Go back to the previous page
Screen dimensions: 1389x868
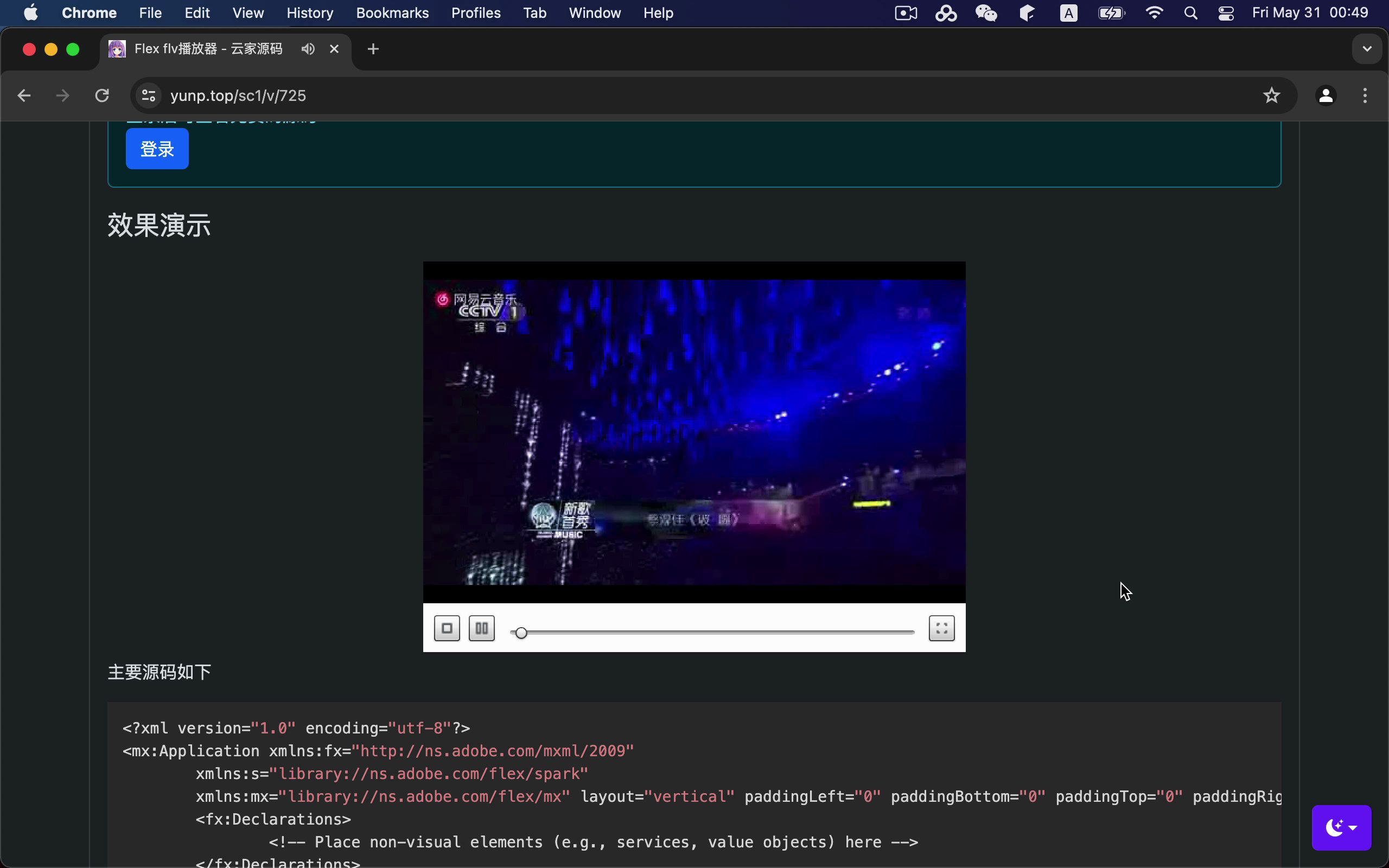23,95
